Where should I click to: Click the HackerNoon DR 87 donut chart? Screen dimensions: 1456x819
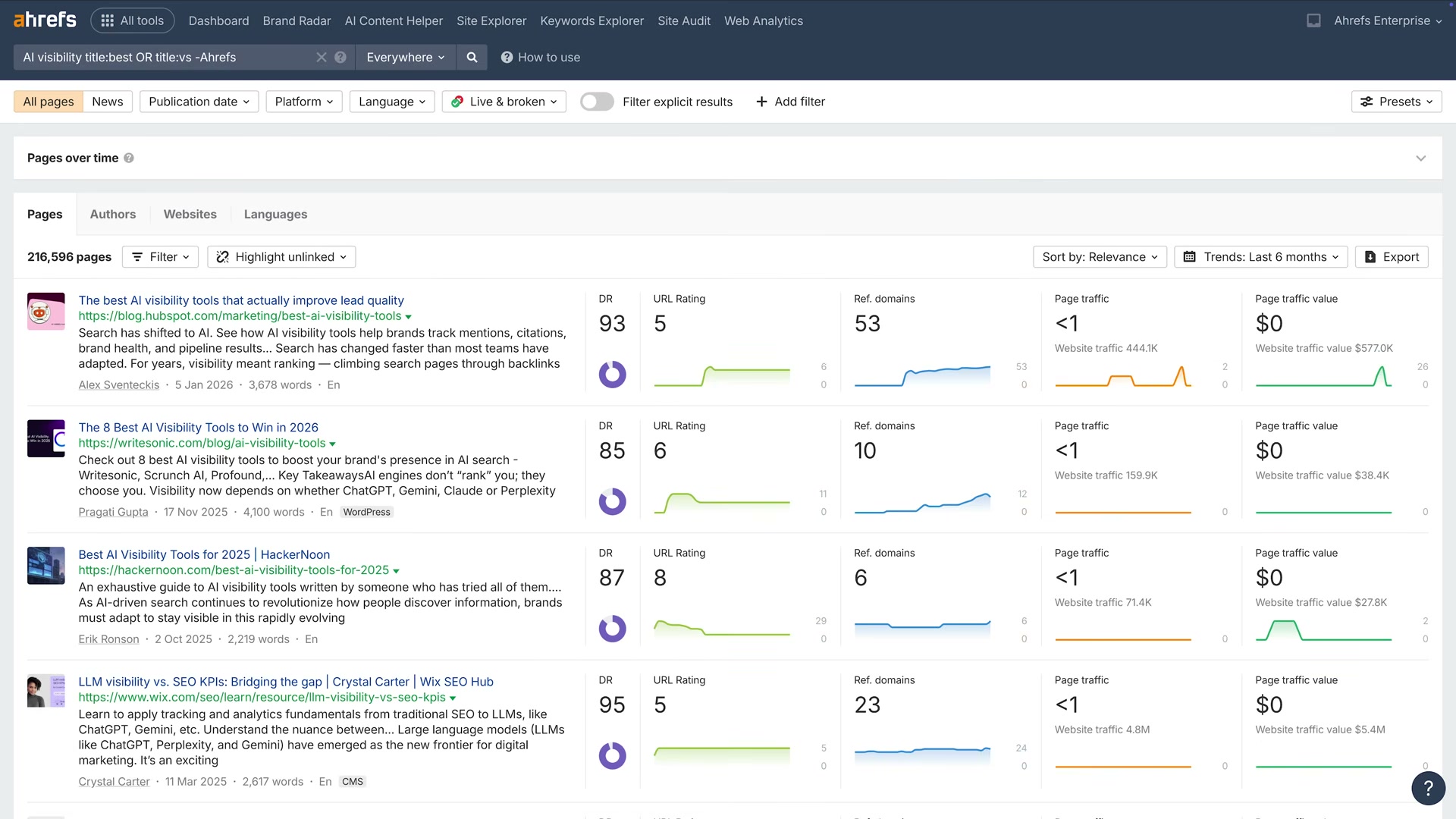[613, 629]
